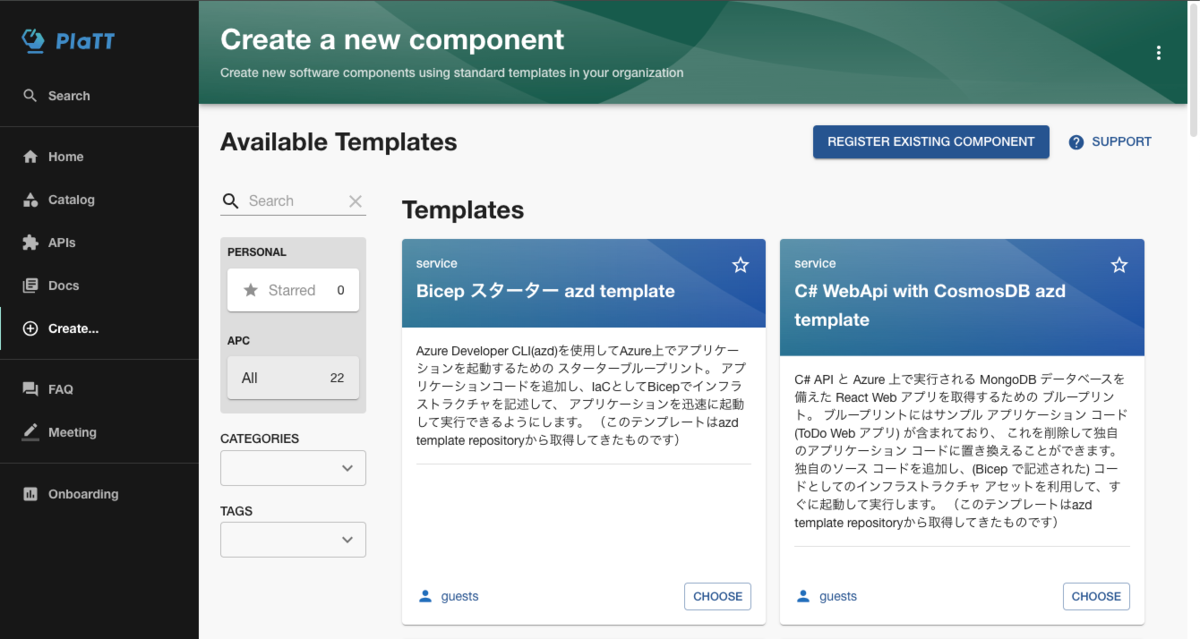
Task: Click the Available Templates heading
Action: tap(338, 142)
